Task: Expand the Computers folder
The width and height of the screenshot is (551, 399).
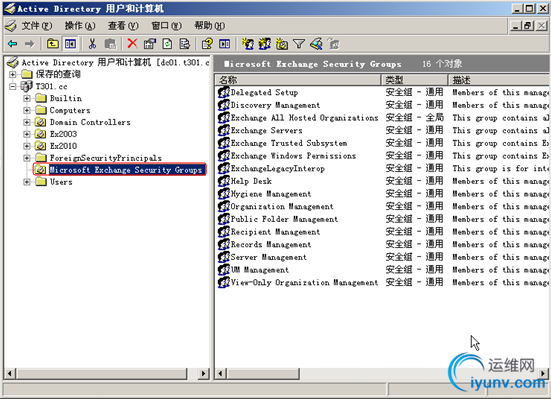Action: pyautogui.click(x=27, y=110)
